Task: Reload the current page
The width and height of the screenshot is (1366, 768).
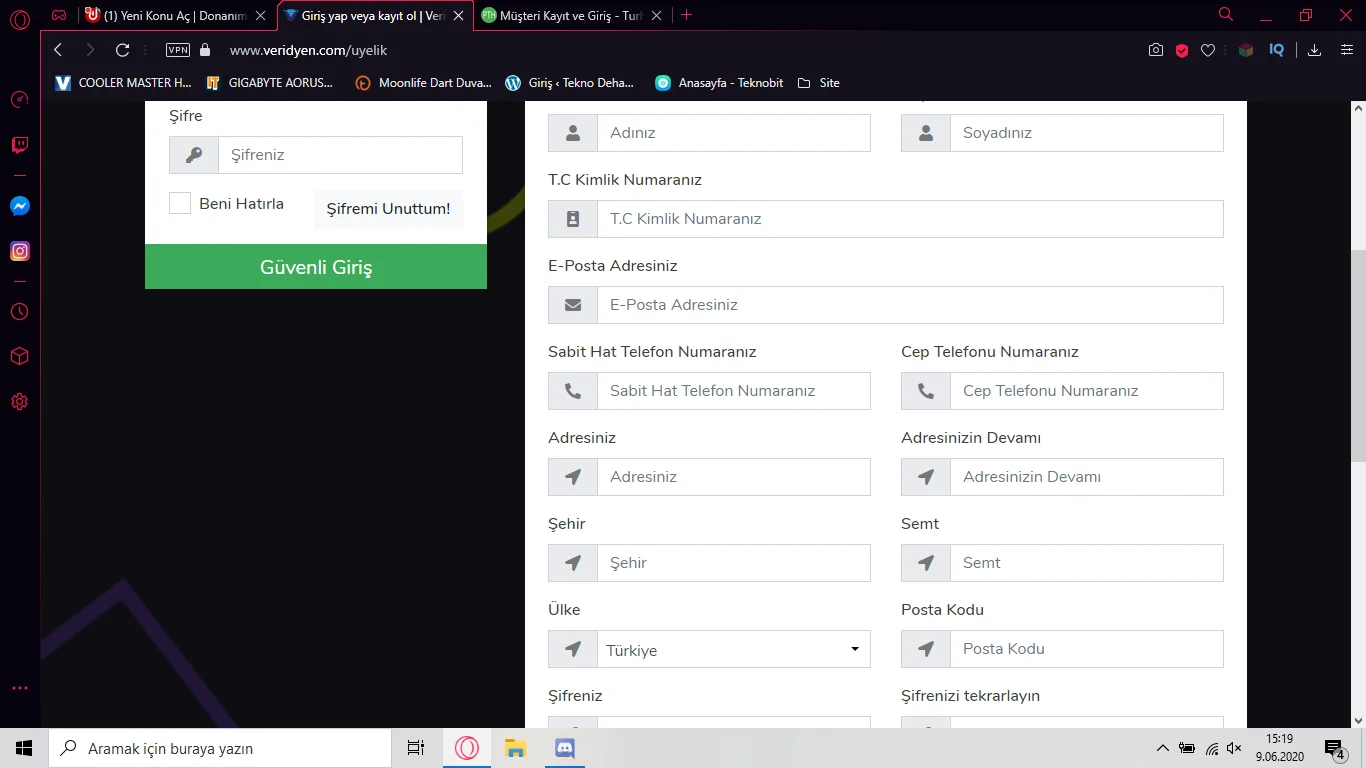Action: coord(123,50)
